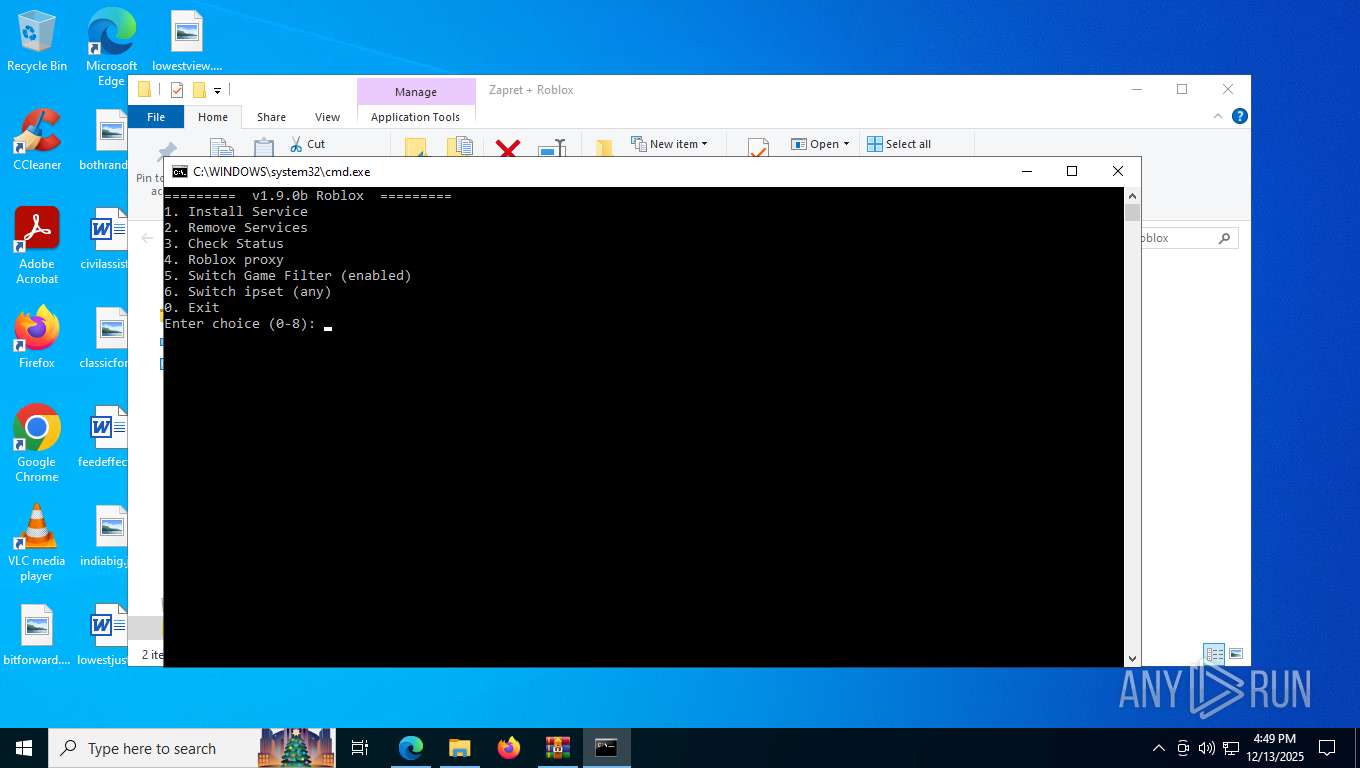This screenshot has height=768, width=1360.
Task: Select the VLC media player desktop shortcut
Action: pyautogui.click(x=37, y=543)
